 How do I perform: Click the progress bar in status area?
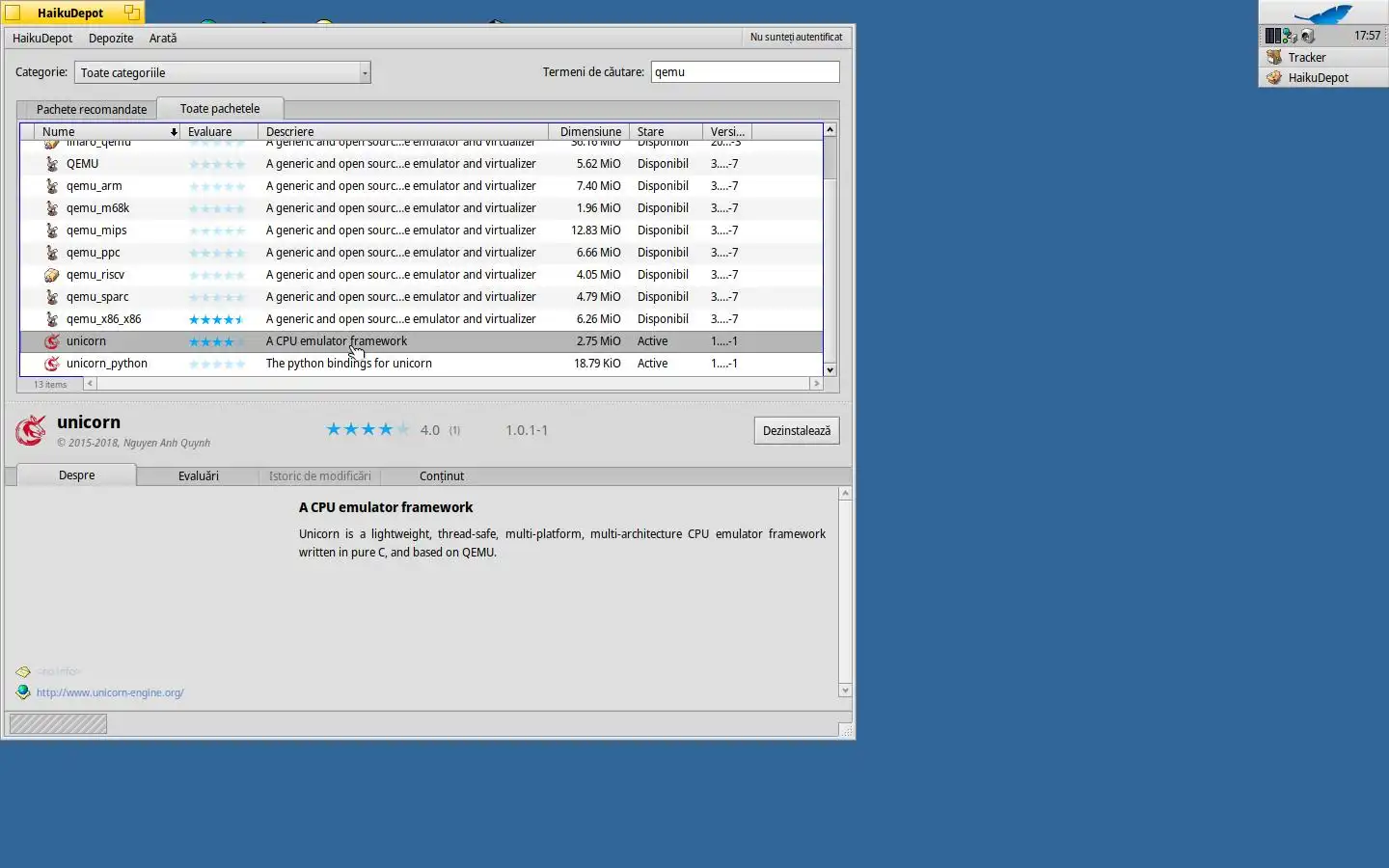(58, 723)
